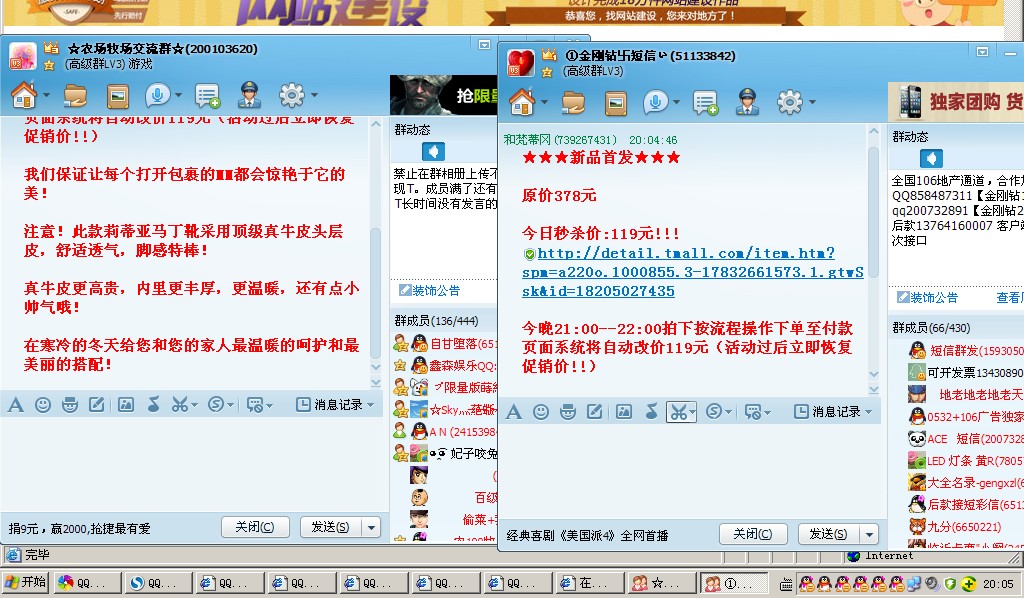Click scissors screenshot tool in 农场牧场交流群 chat toolbar
This screenshot has width=1024, height=598.
click(x=180, y=405)
